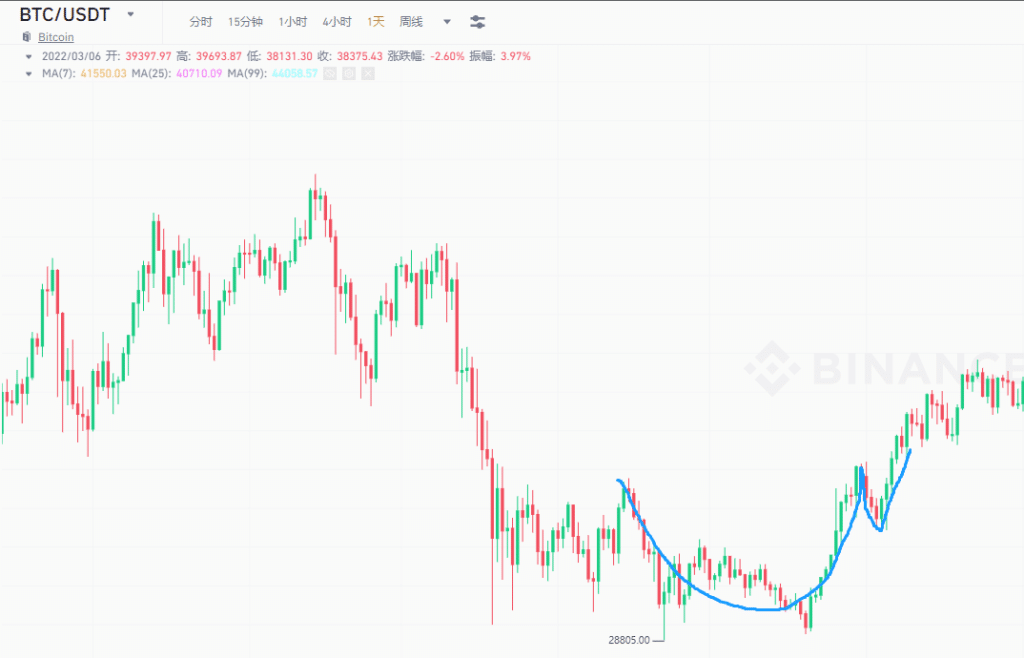Image resolution: width=1024 pixels, height=658 pixels.
Task: Open the Bitcoin info link
Action: point(56,37)
